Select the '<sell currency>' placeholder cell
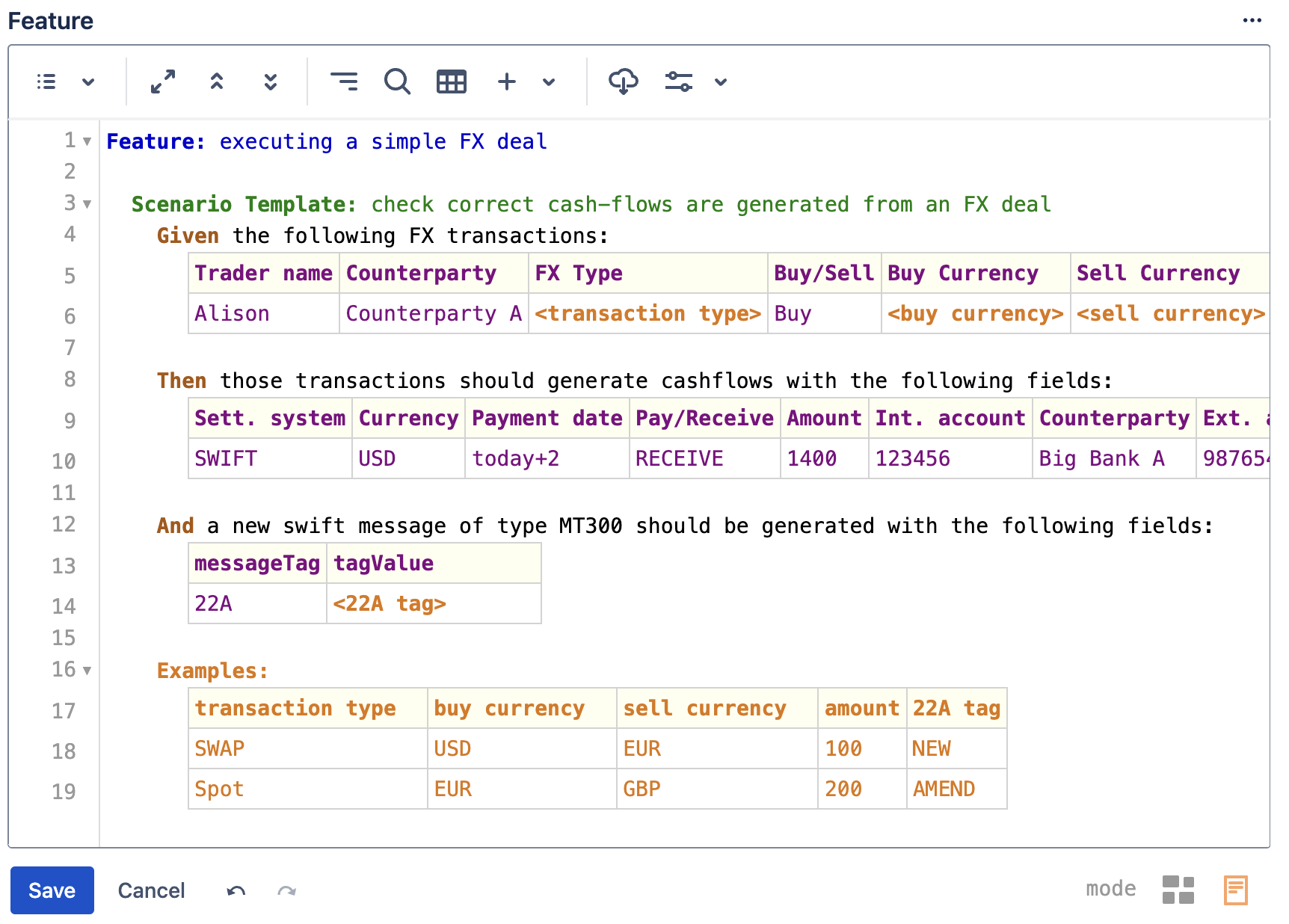This screenshot has width=1289, height=924. coord(1171,313)
